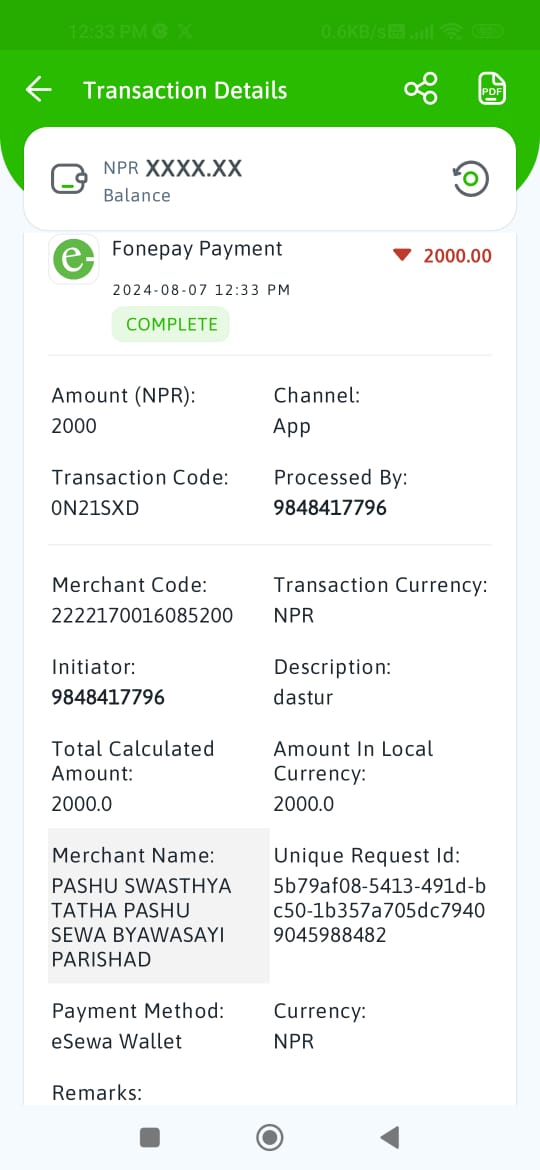The image size is (540, 1170).
Task: Tap the Transaction Details title
Action: [x=185, y=90]
